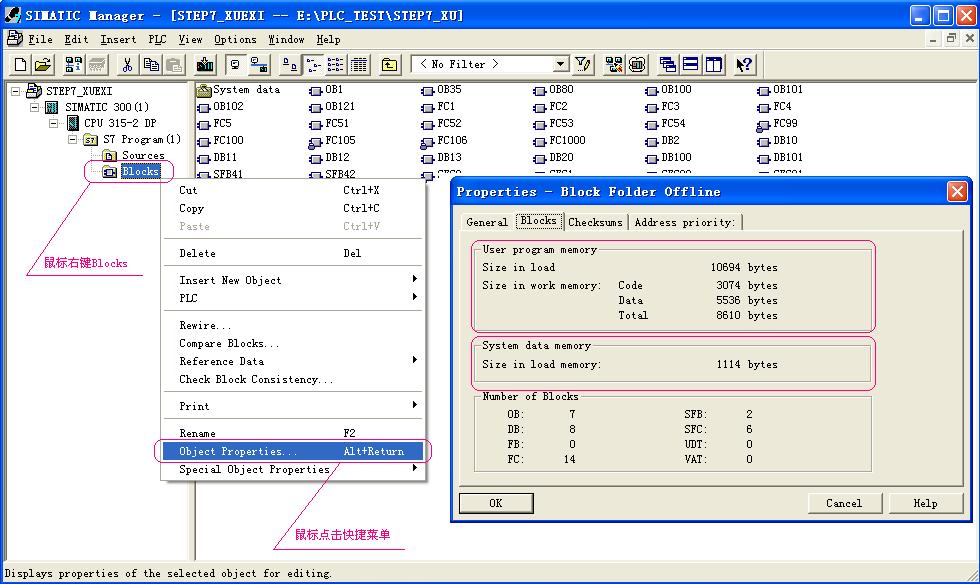Click the Download to PLC toolbar icon
Image resolution: width=980 pixels, height=584 pixels.
tap(205, 64)
